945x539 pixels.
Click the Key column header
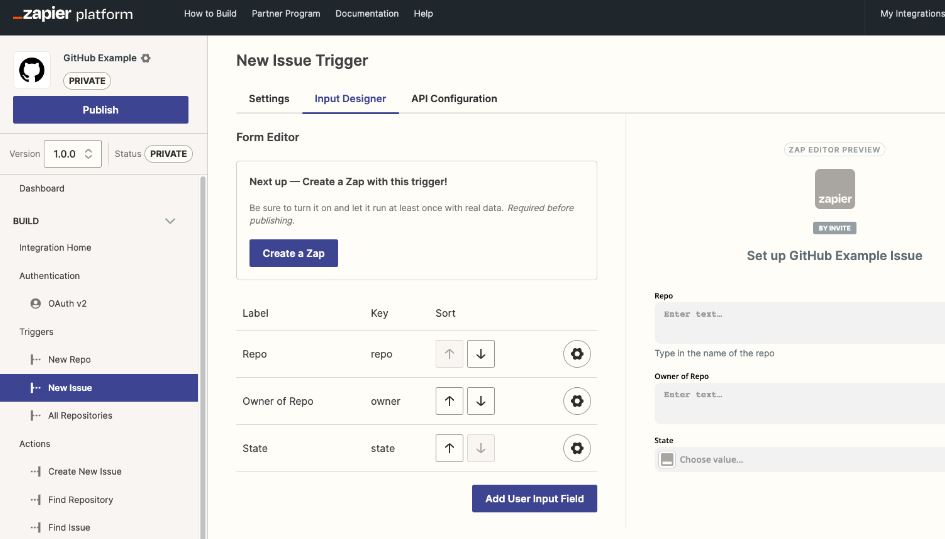click(x=379, y=313)
